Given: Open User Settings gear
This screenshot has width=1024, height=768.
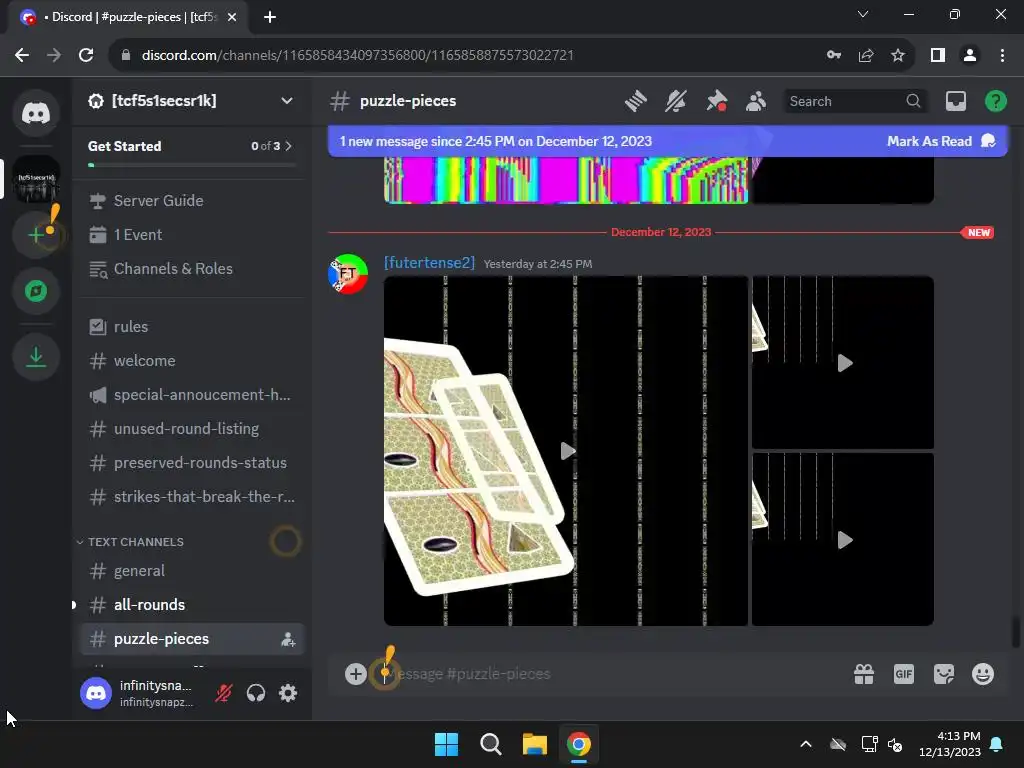Looking at the screenshot, I should point(288,693).
